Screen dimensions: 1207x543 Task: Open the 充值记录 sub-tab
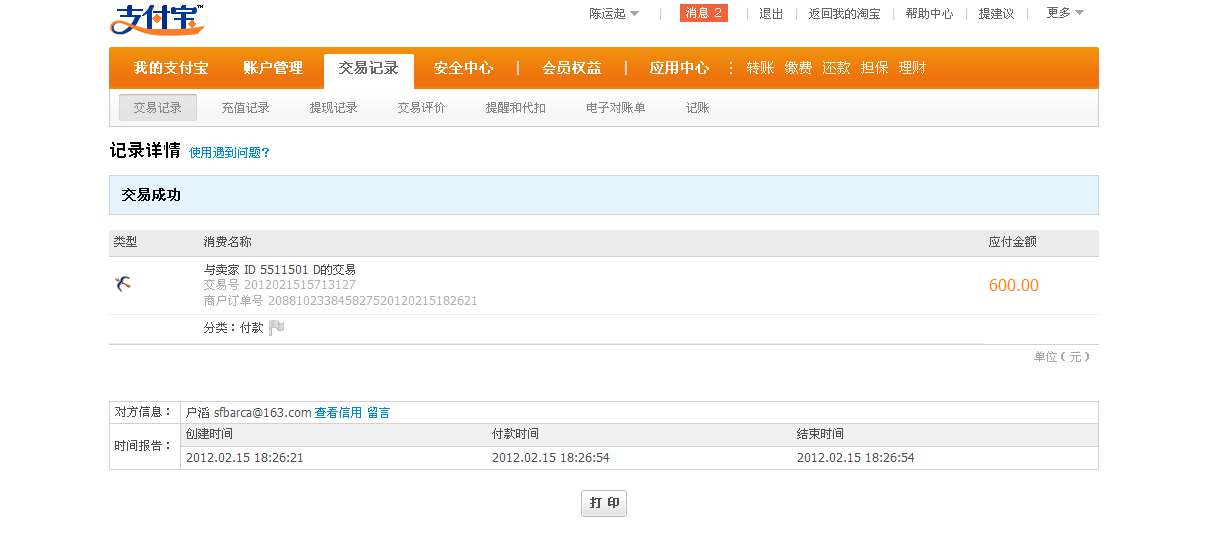245,108
